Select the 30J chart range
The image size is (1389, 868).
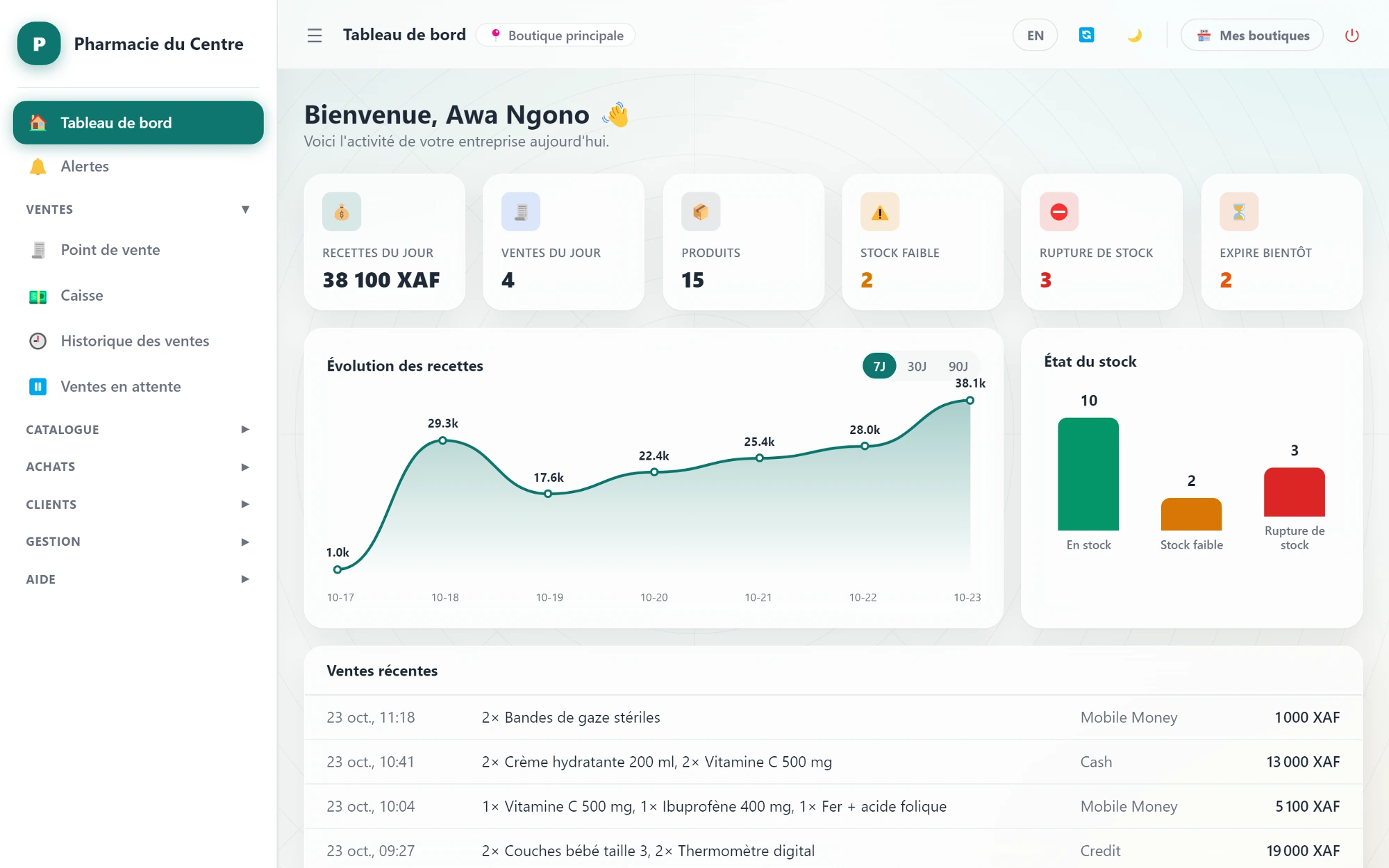coord(917,366)
